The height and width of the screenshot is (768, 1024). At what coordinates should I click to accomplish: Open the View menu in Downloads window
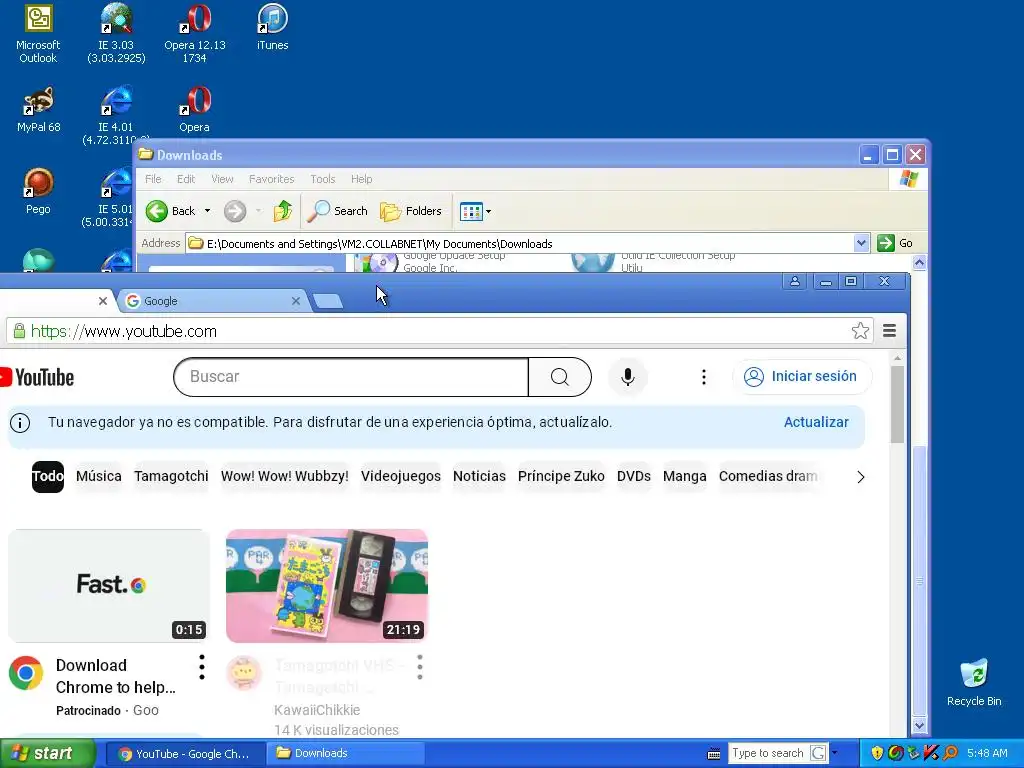tap(222, 179)
